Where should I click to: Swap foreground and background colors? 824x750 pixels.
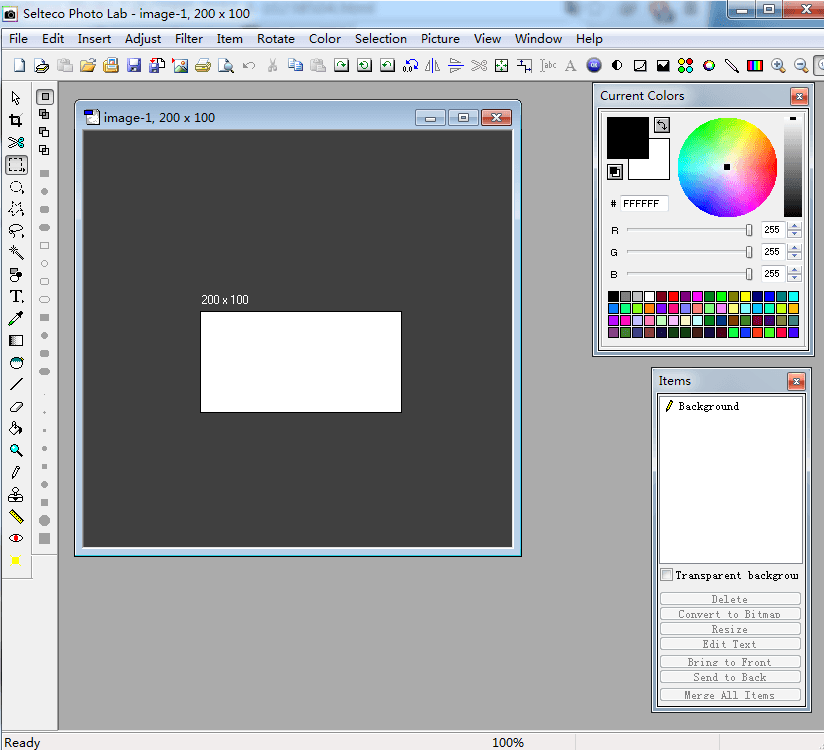click(662, 125)
